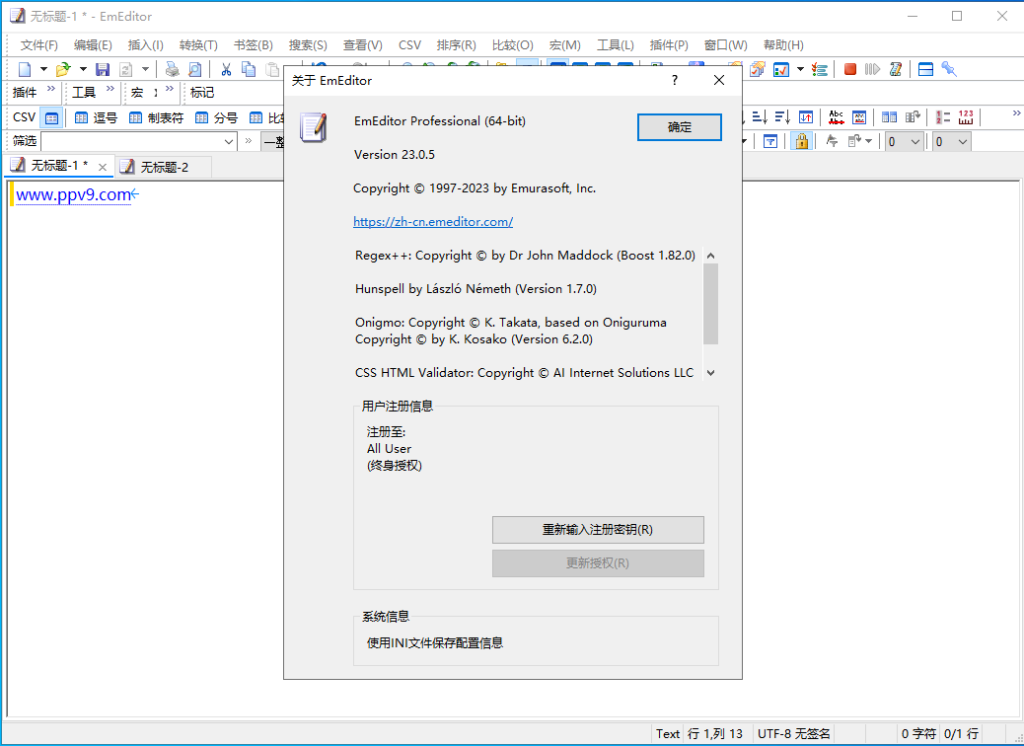Open the dropdown arrow next to New
Screen dimensions: 1024x746
(x=43, y=69)
